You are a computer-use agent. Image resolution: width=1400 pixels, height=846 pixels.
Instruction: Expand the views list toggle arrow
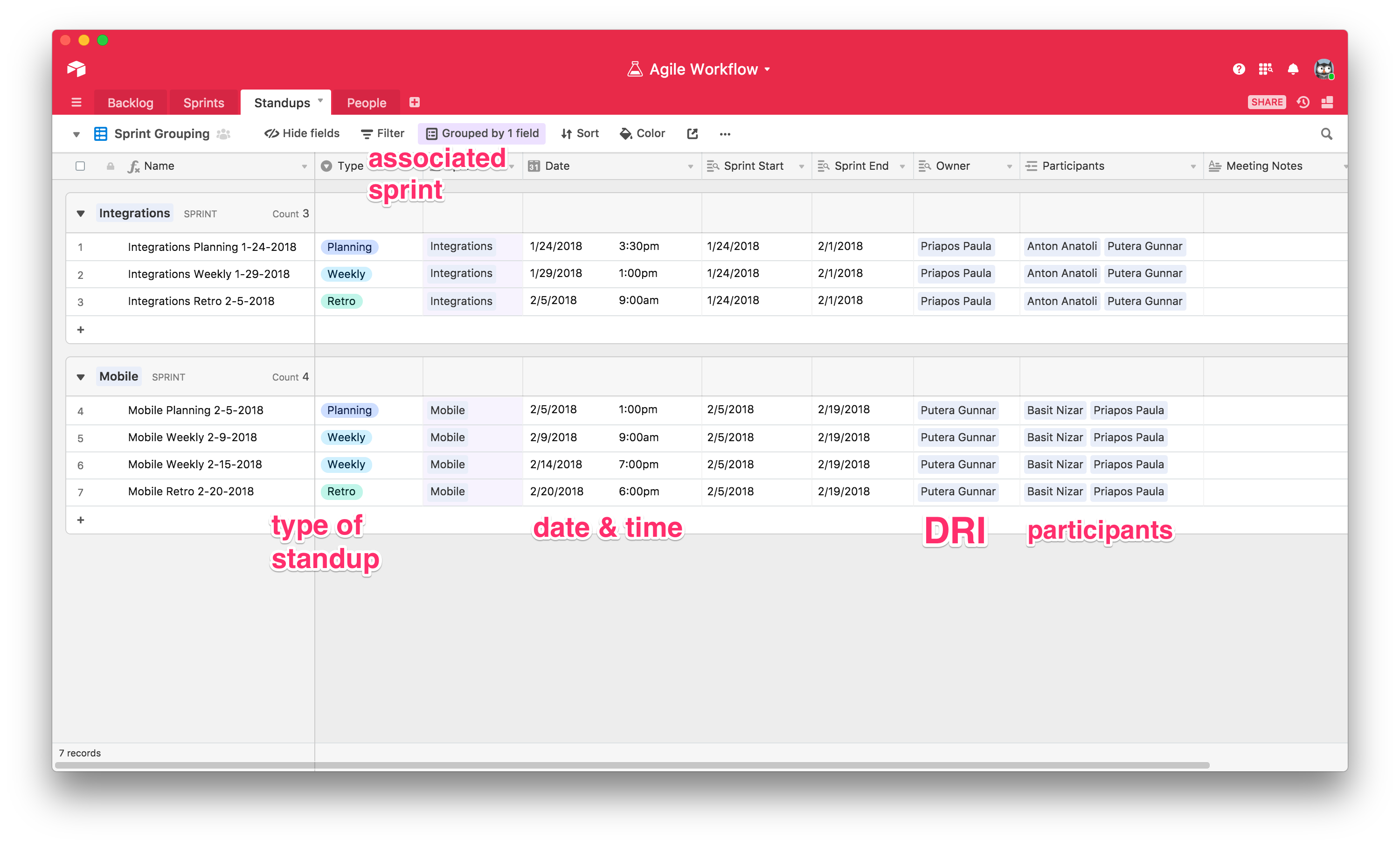76,134
